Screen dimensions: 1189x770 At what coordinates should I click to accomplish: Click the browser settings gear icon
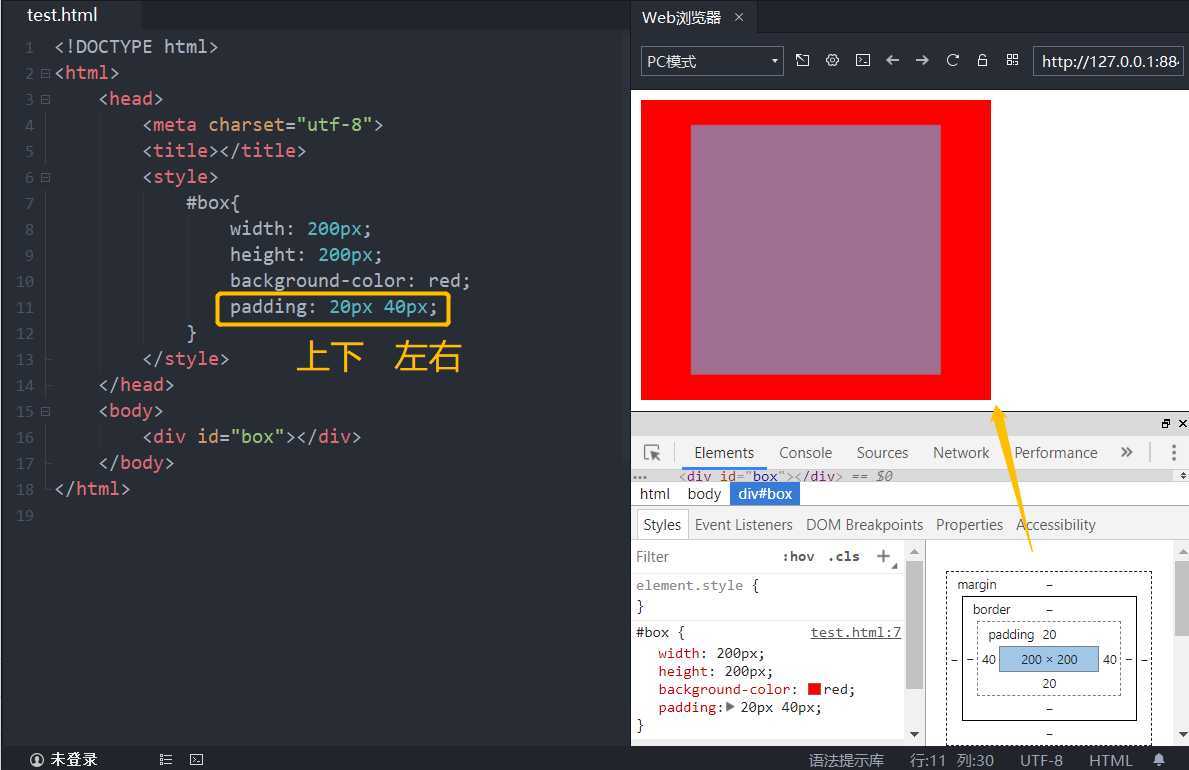click(833, 60)
